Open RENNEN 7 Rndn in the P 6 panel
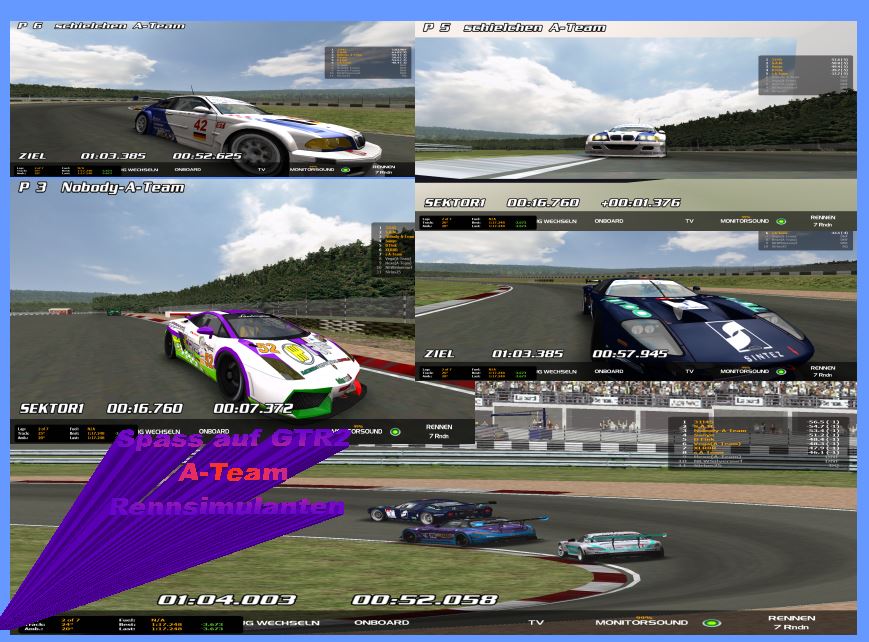The width and height of the screenshot is (869, 642). pos(382,169)
